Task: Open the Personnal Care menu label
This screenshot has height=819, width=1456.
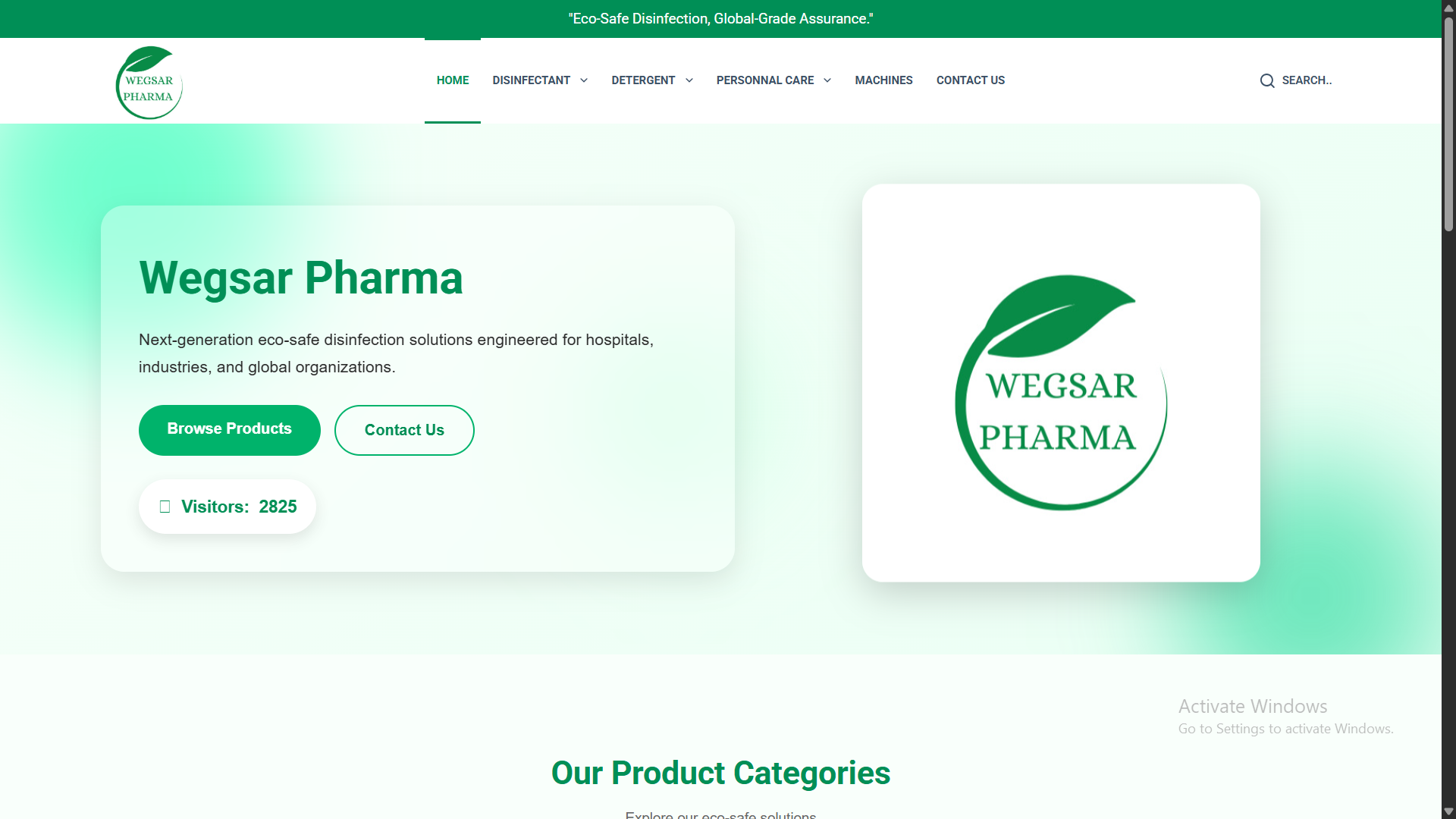Action: (x=765, y=80)
